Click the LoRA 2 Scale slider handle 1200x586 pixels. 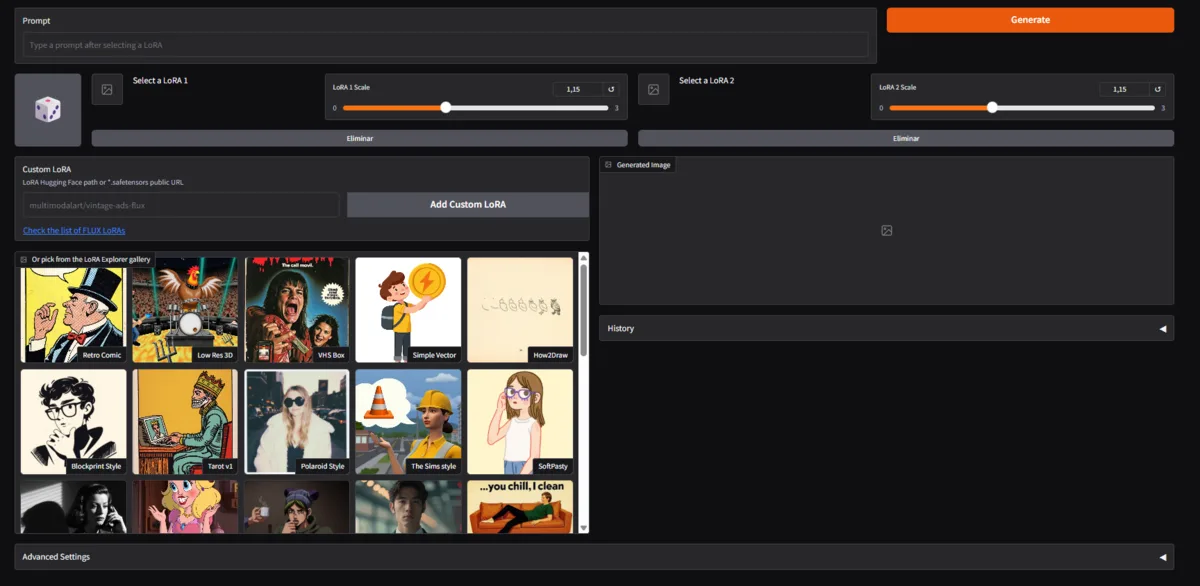tap(992, 108)
